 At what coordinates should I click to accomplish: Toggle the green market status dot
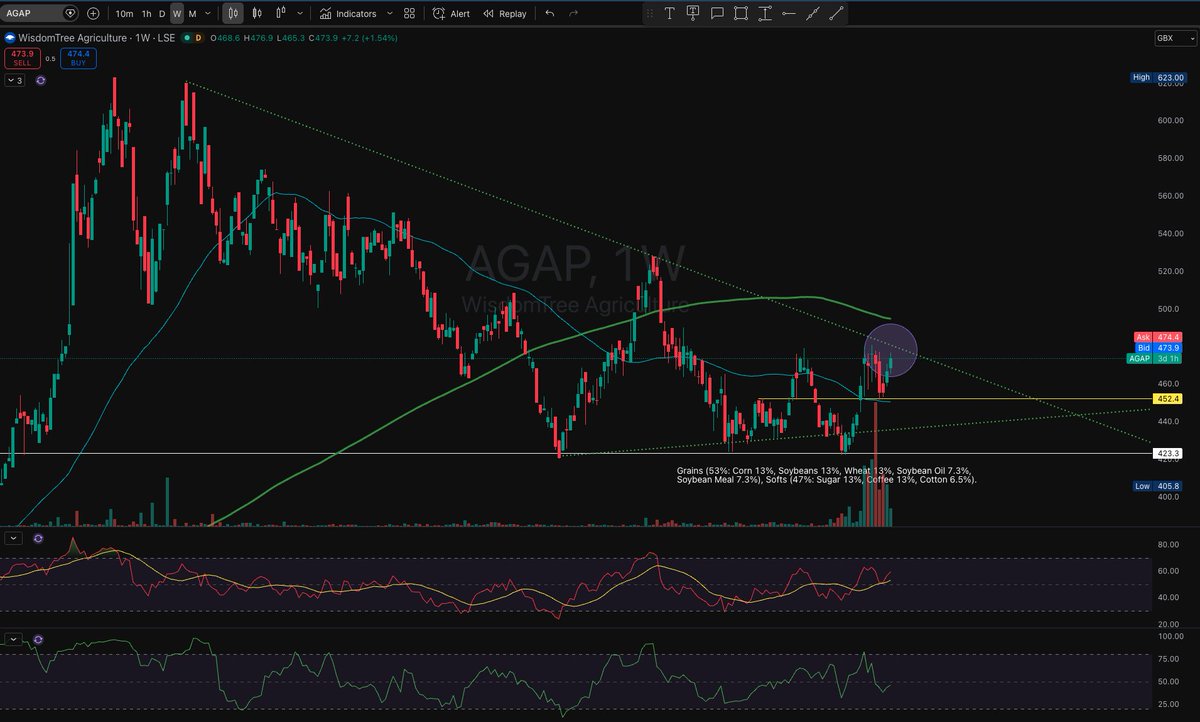185,38
